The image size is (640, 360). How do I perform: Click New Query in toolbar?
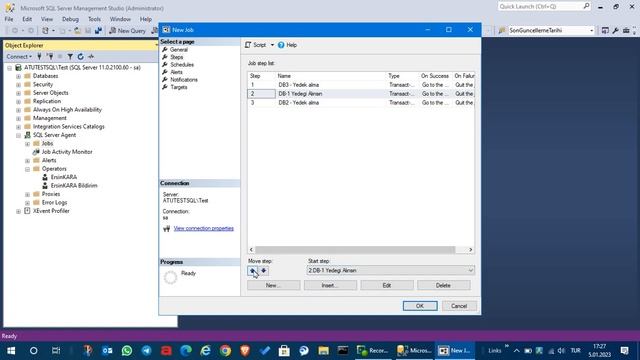point(127,31)
